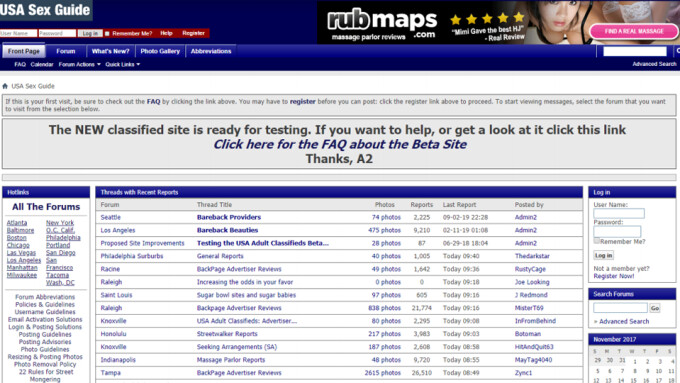Open the Honolulu Streetwalker Reports thread
Viewport: 680px width, 383px height.
pyautogui.click(x=227, y=334)
